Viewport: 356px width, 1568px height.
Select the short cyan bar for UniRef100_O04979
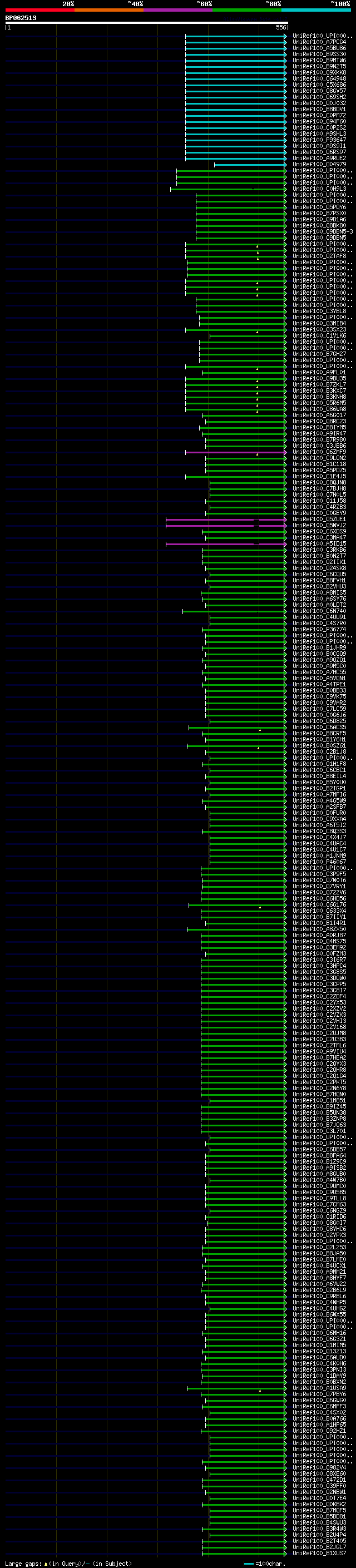click(250, 164)
